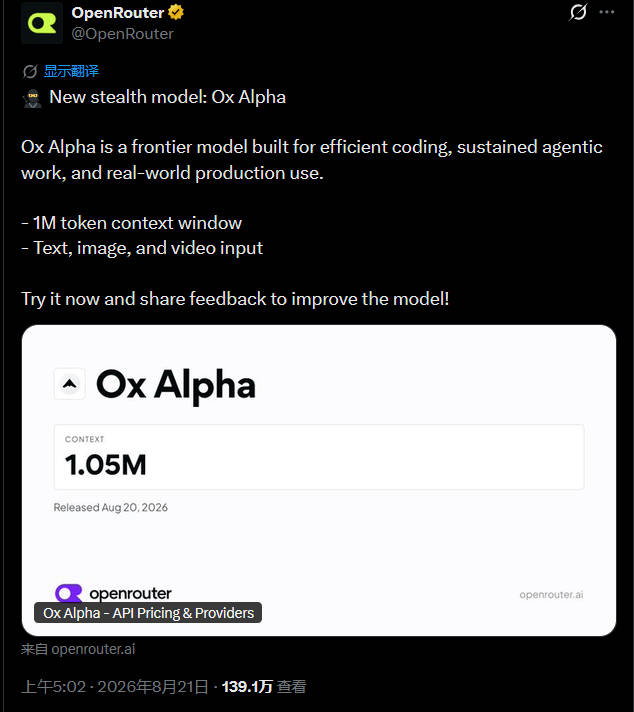Open Grok explain icon at top right
Viewport: 634px width, 712px height.
point(578,12)
